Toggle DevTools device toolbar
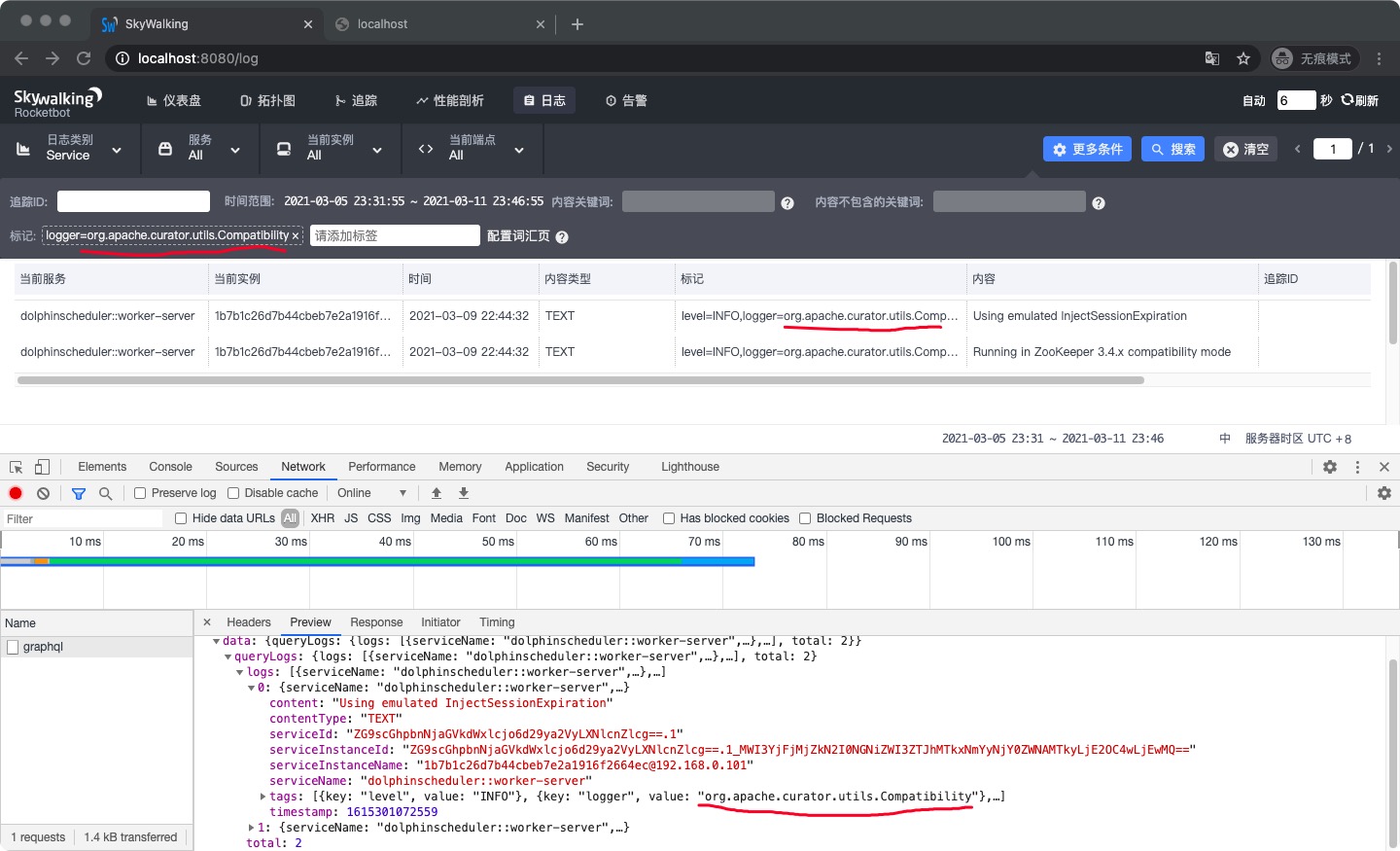 (42, 467)
